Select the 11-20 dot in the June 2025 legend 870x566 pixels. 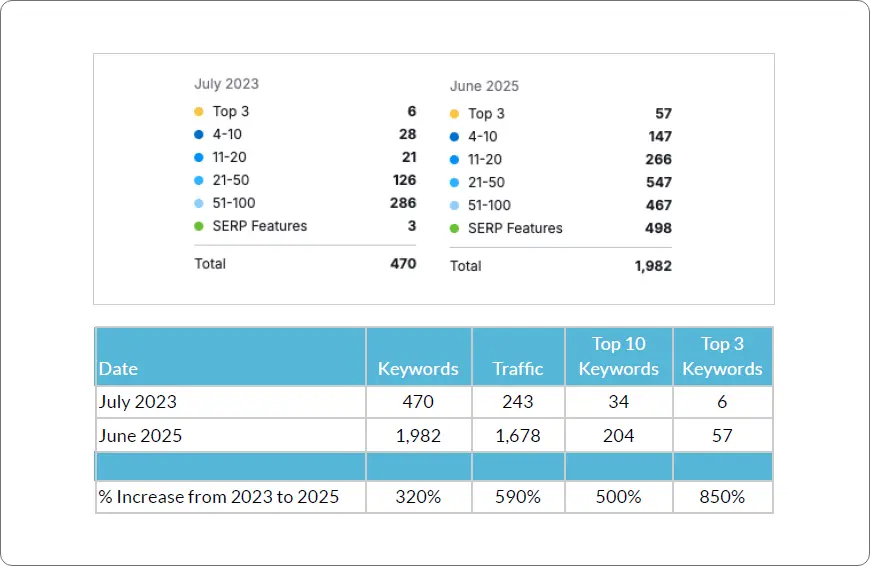pos(455,160)
